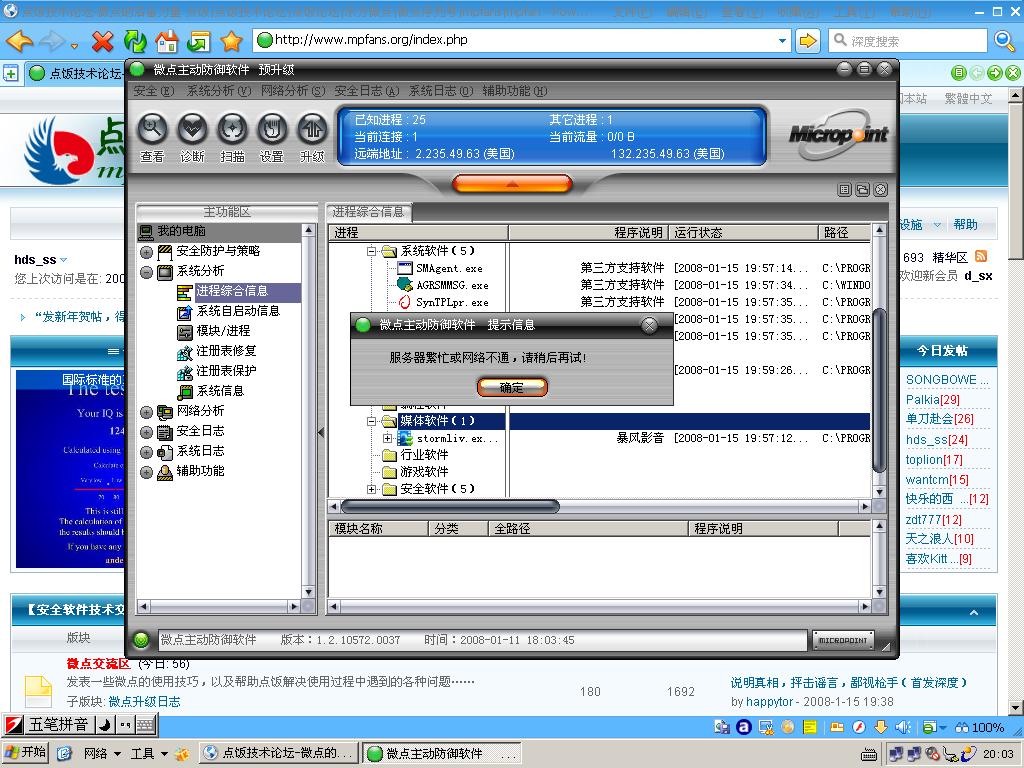The width and height of the screenshot is (1024, 768).
Task: Click the 注册表保护 tree icon
Action: pyautogui.click(x=185, y=372)
